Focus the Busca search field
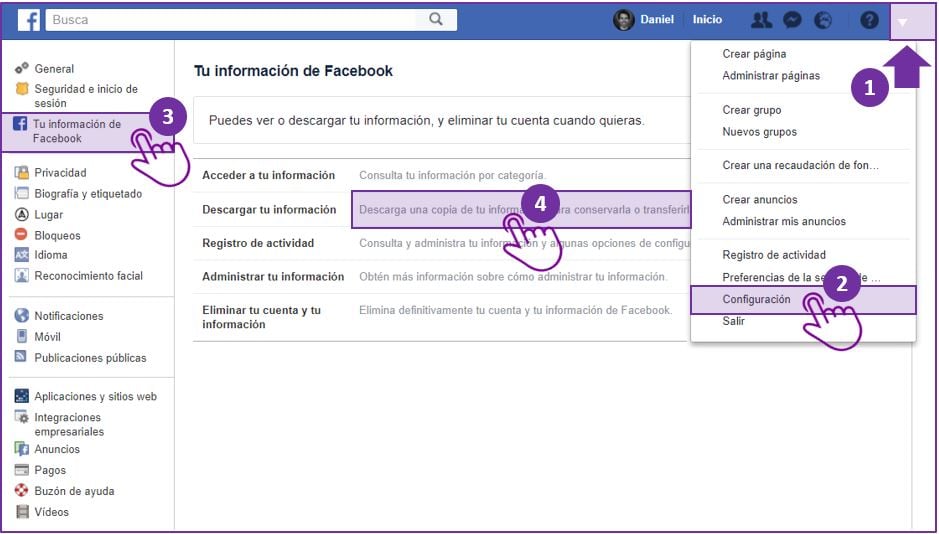 click(x=232, y=20)
